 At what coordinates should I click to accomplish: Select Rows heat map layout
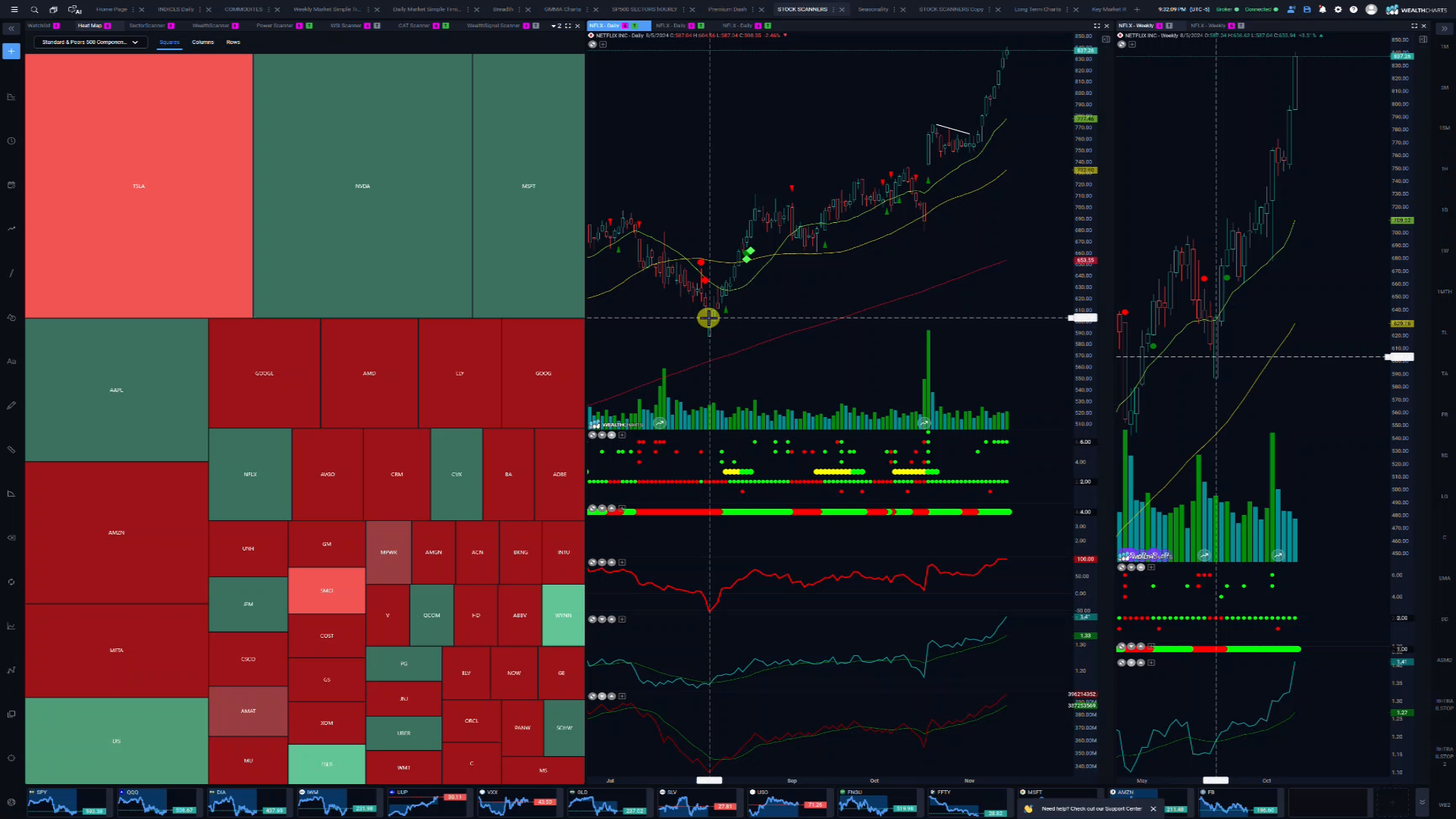[233, 42]
